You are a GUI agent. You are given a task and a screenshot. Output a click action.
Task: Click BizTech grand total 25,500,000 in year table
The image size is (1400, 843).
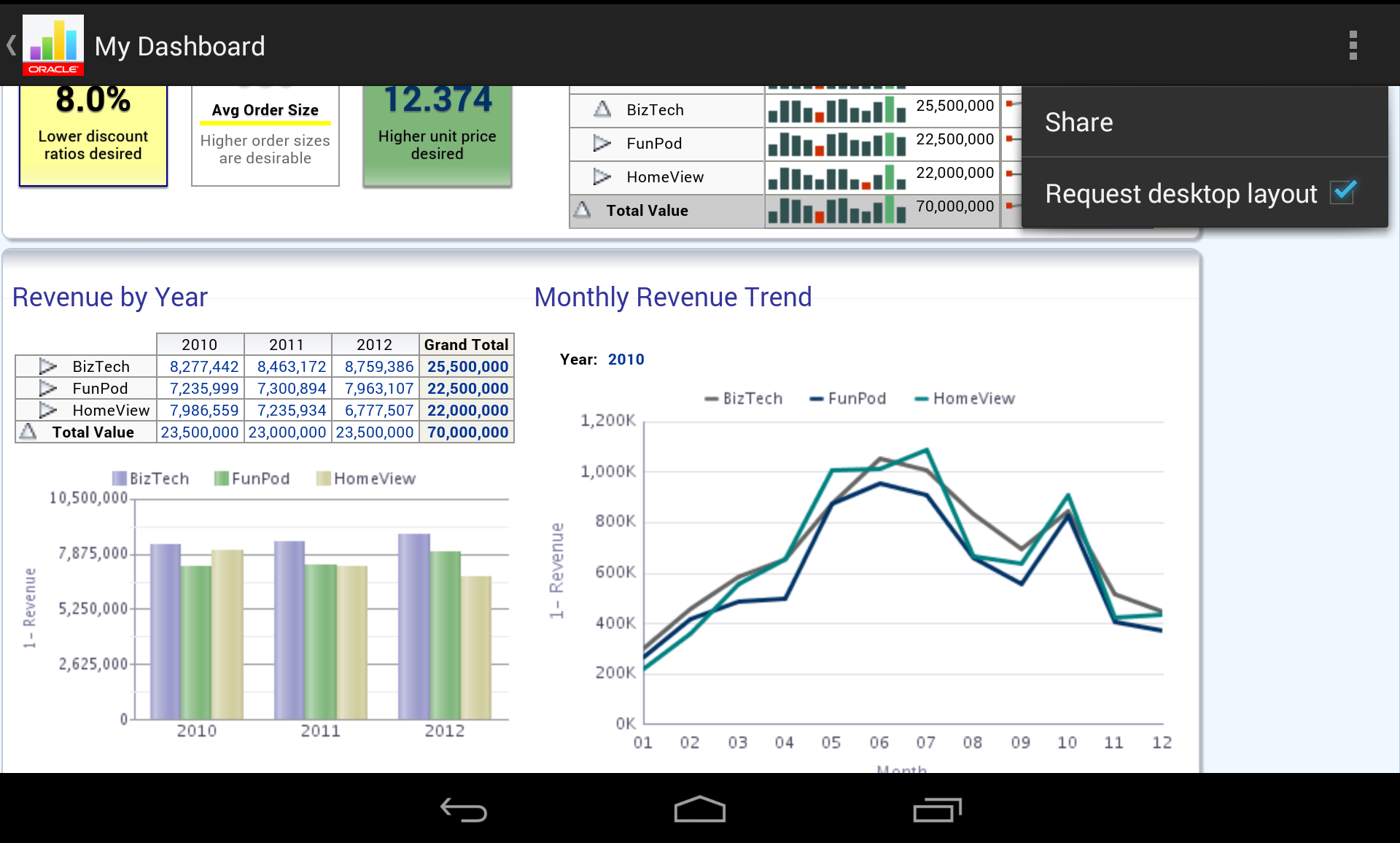point(467,366)
